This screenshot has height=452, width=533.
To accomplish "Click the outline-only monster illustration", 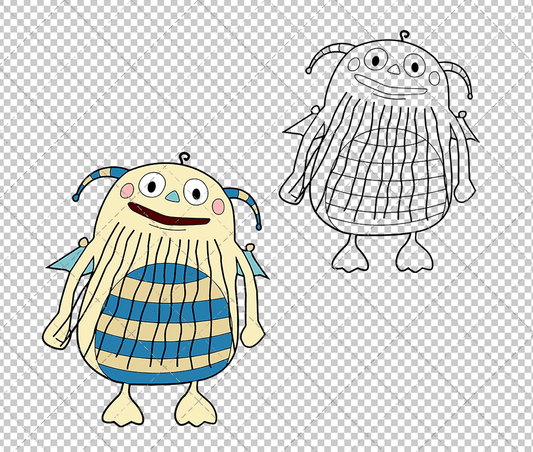I will click(x=379, y=151).
